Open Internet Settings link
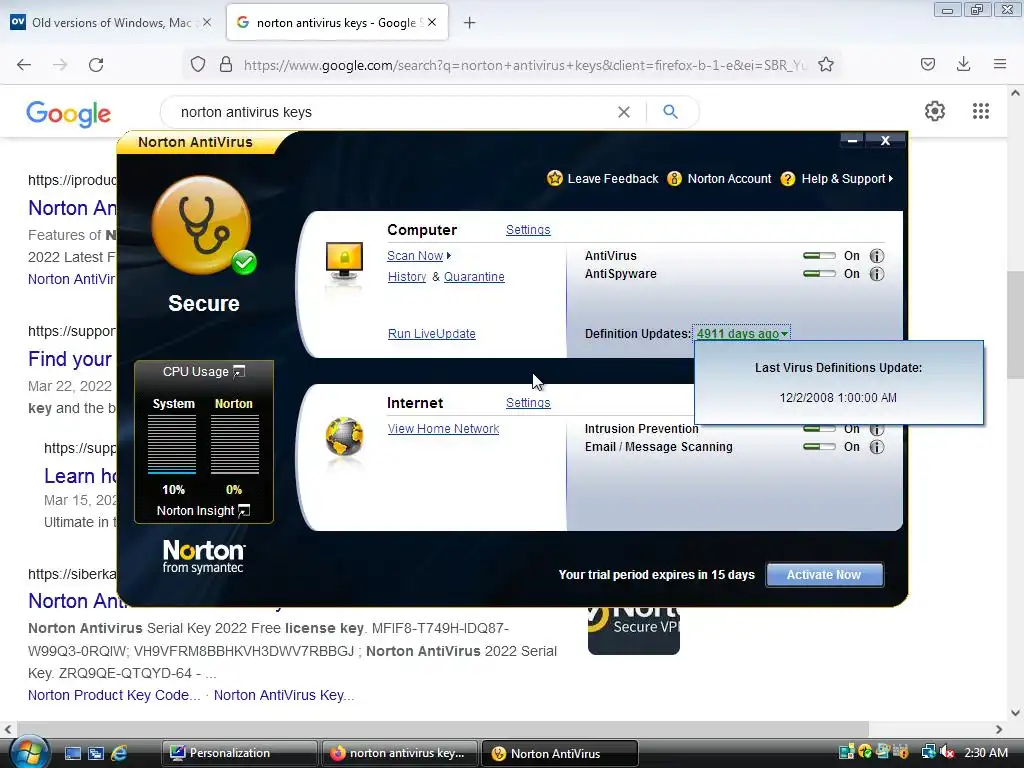The width and height of the screenshot is (1024, 768). [528, 403]
